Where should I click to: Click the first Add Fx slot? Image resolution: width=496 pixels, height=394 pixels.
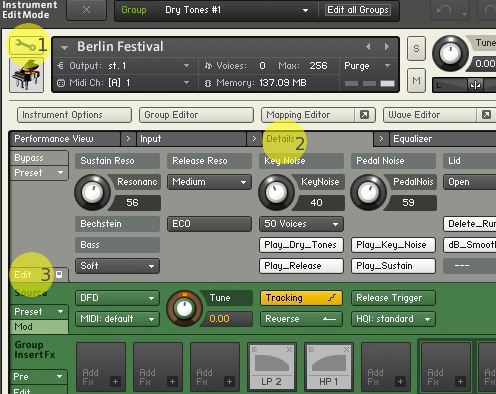[101, 367]
